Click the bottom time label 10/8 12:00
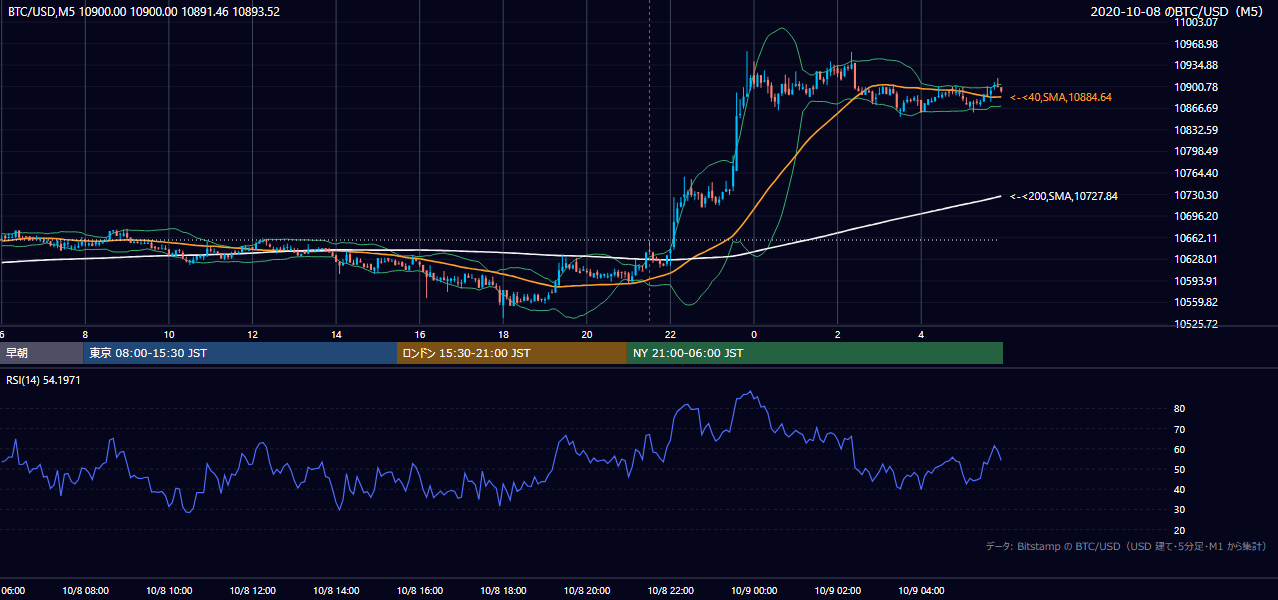Image resolution: width=1278 pixels, height=600 pixels. [252, 591]
